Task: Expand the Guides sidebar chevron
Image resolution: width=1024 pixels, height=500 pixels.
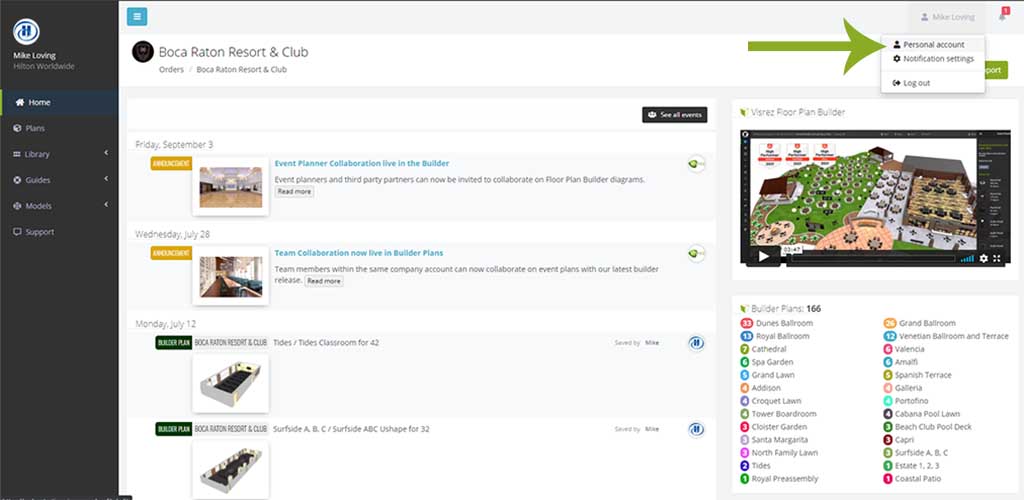Action: coord(106,180)
